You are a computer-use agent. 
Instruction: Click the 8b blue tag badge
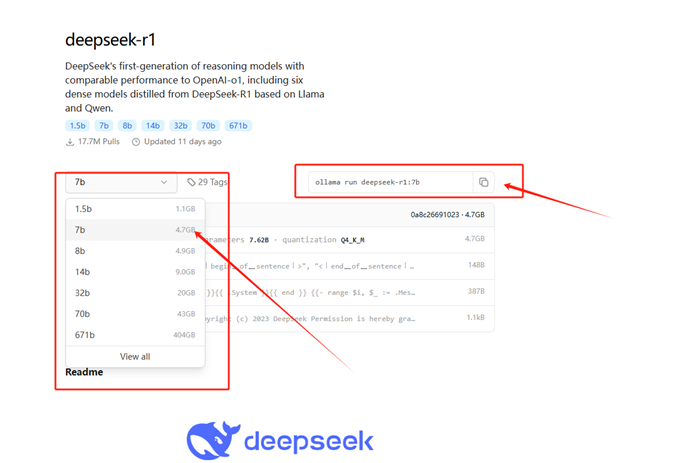(x=127, y=126)
